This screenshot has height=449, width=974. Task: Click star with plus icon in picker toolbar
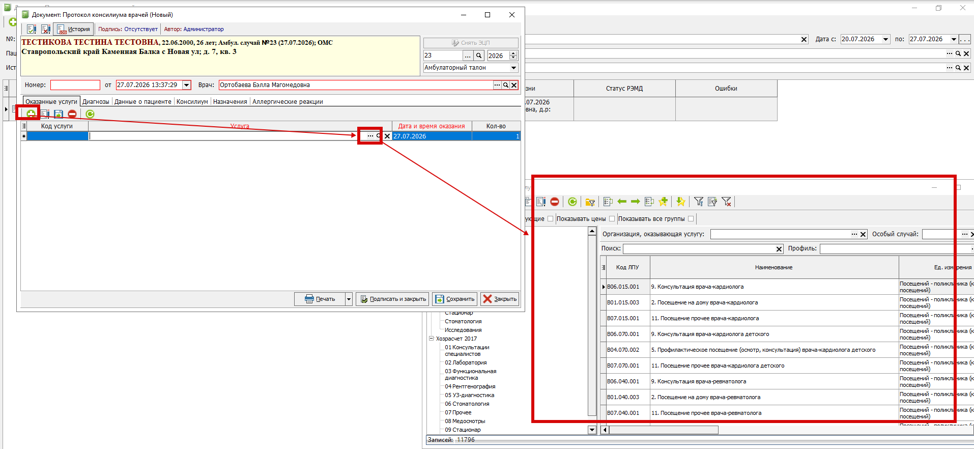663,201
